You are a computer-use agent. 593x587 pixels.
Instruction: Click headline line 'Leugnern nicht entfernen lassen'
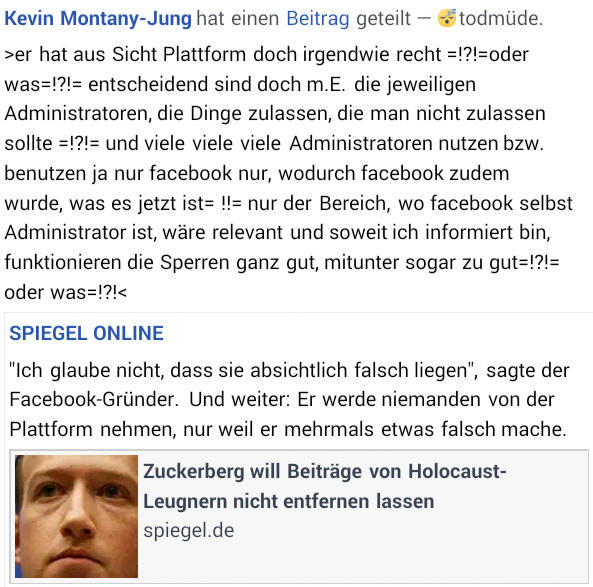point(289,502)
